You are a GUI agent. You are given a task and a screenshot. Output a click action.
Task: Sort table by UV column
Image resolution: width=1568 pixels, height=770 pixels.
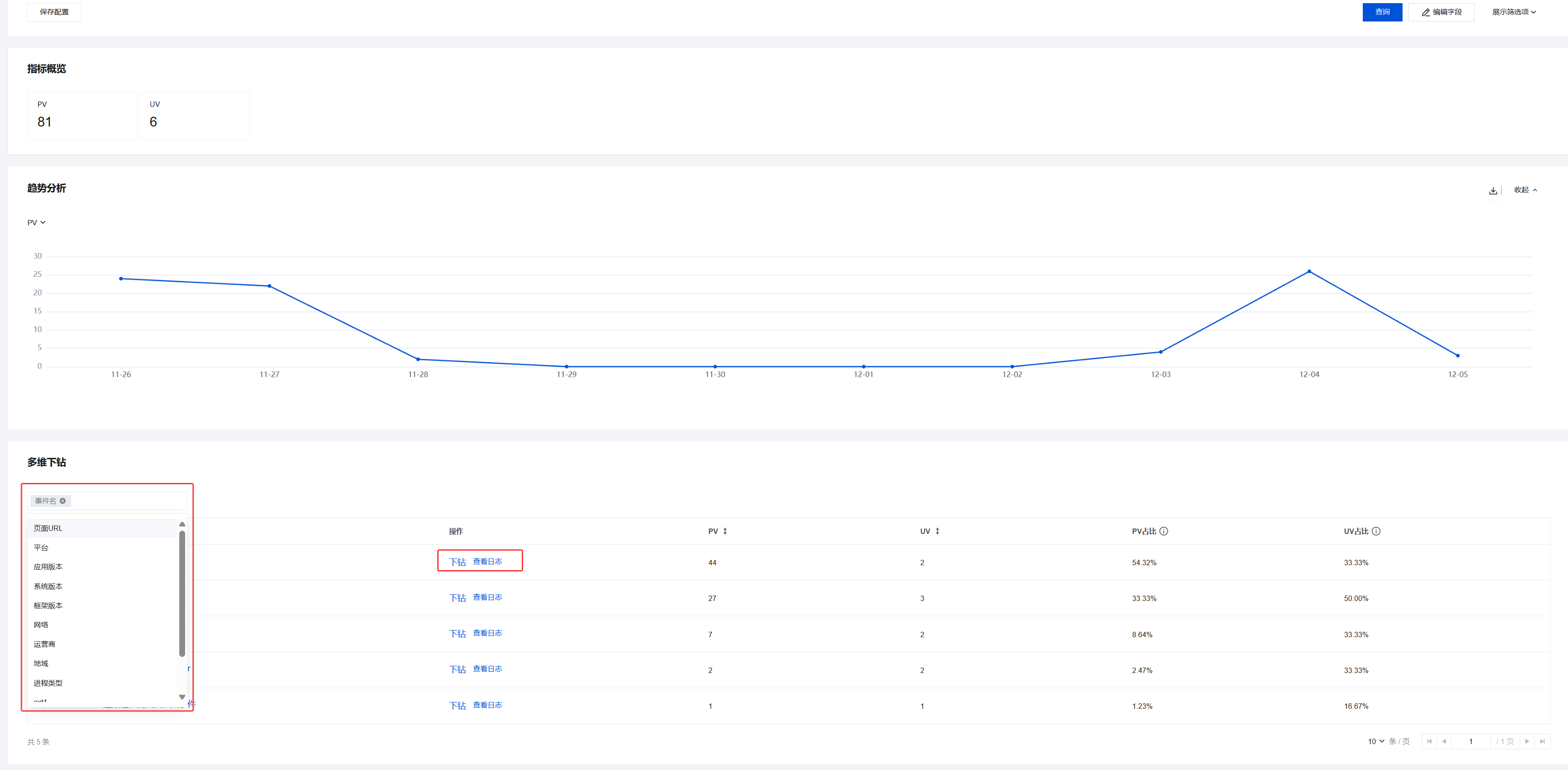click(x=938, y=531)
